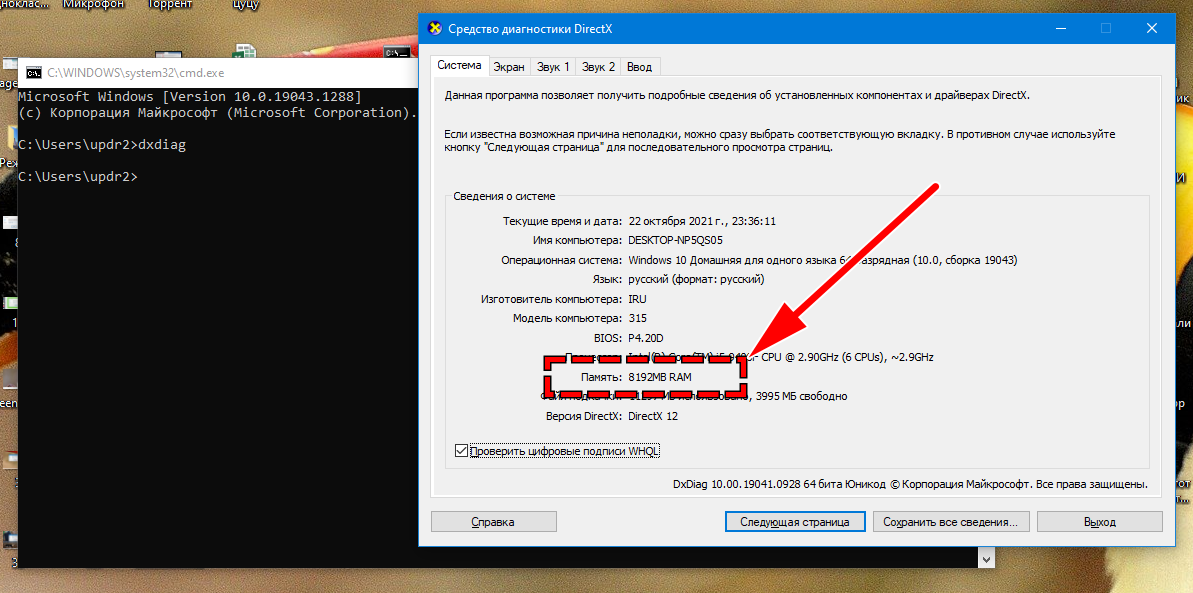Image resolution: width=1193 pixels, height=593 pixels.
Task: Toggle the Проверить цифровые подписи WHQL checkbox
Action: pyautogui.click(x=460, y=451)
